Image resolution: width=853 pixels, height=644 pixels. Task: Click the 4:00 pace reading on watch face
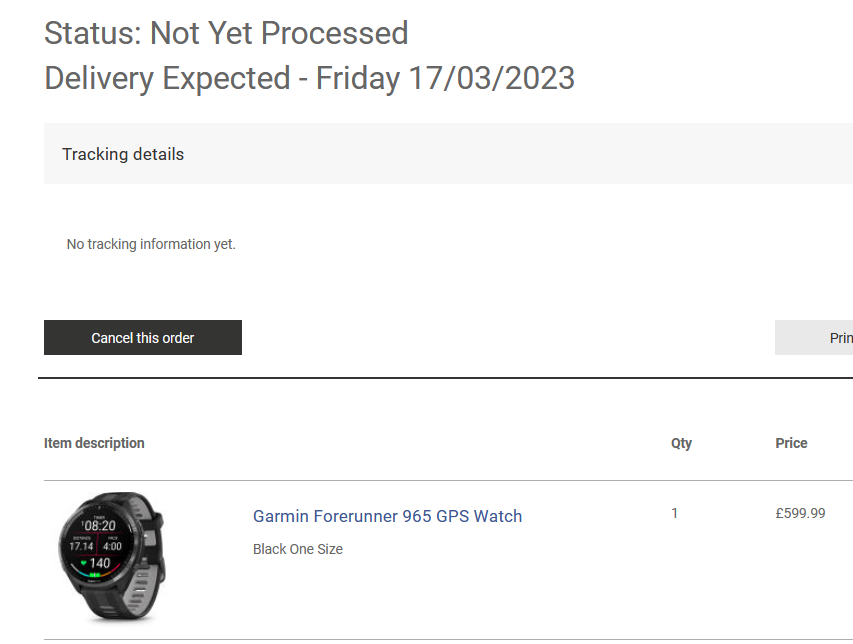point(112,546)
